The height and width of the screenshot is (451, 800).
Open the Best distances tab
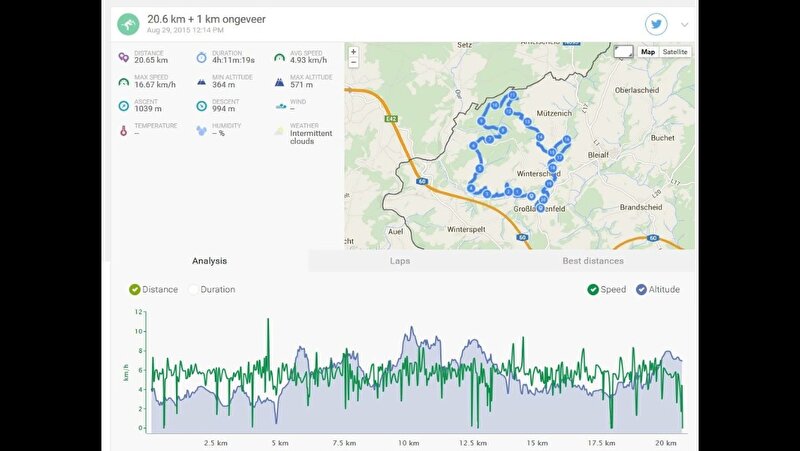(593, 261)
